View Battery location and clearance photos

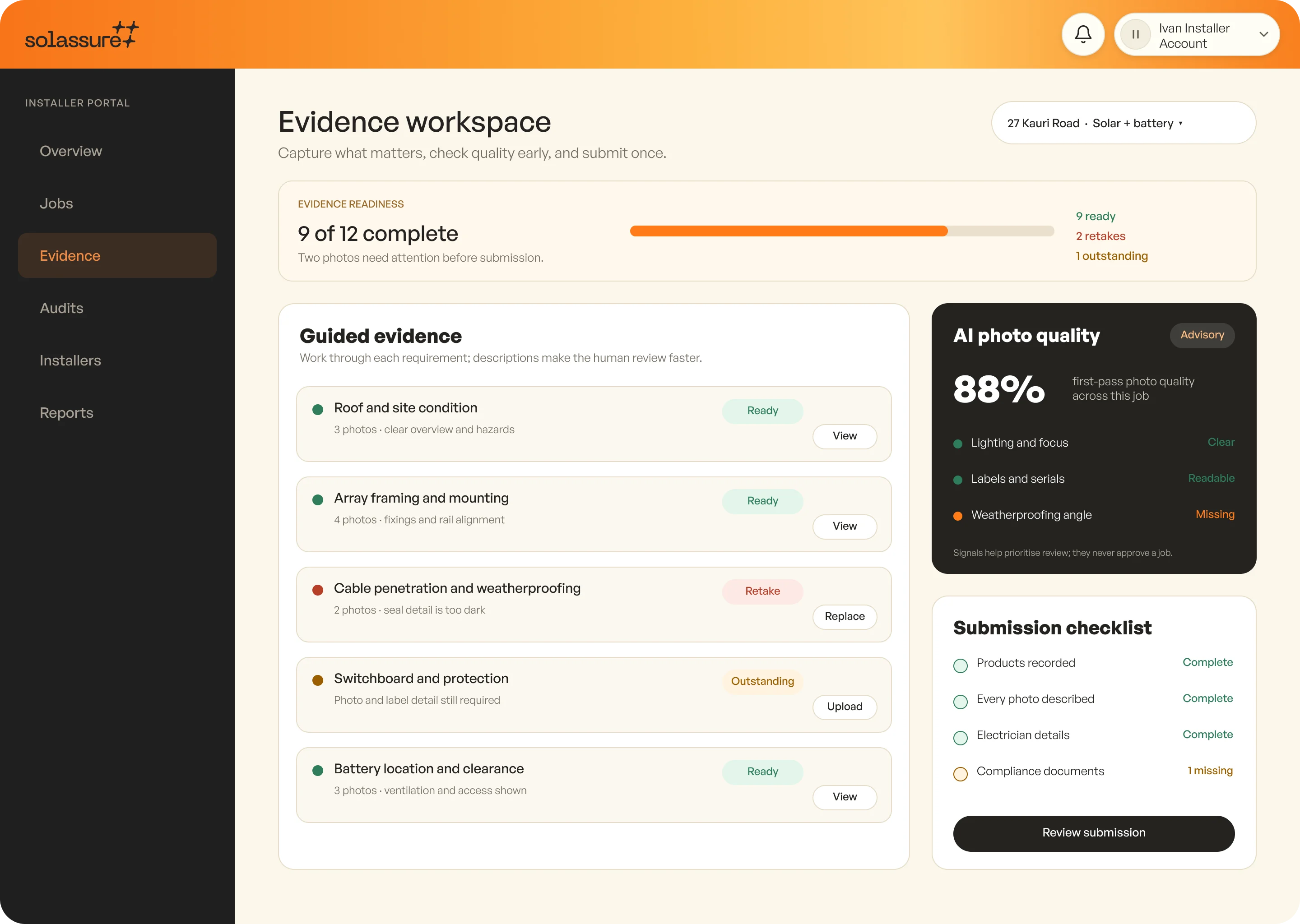844,797
